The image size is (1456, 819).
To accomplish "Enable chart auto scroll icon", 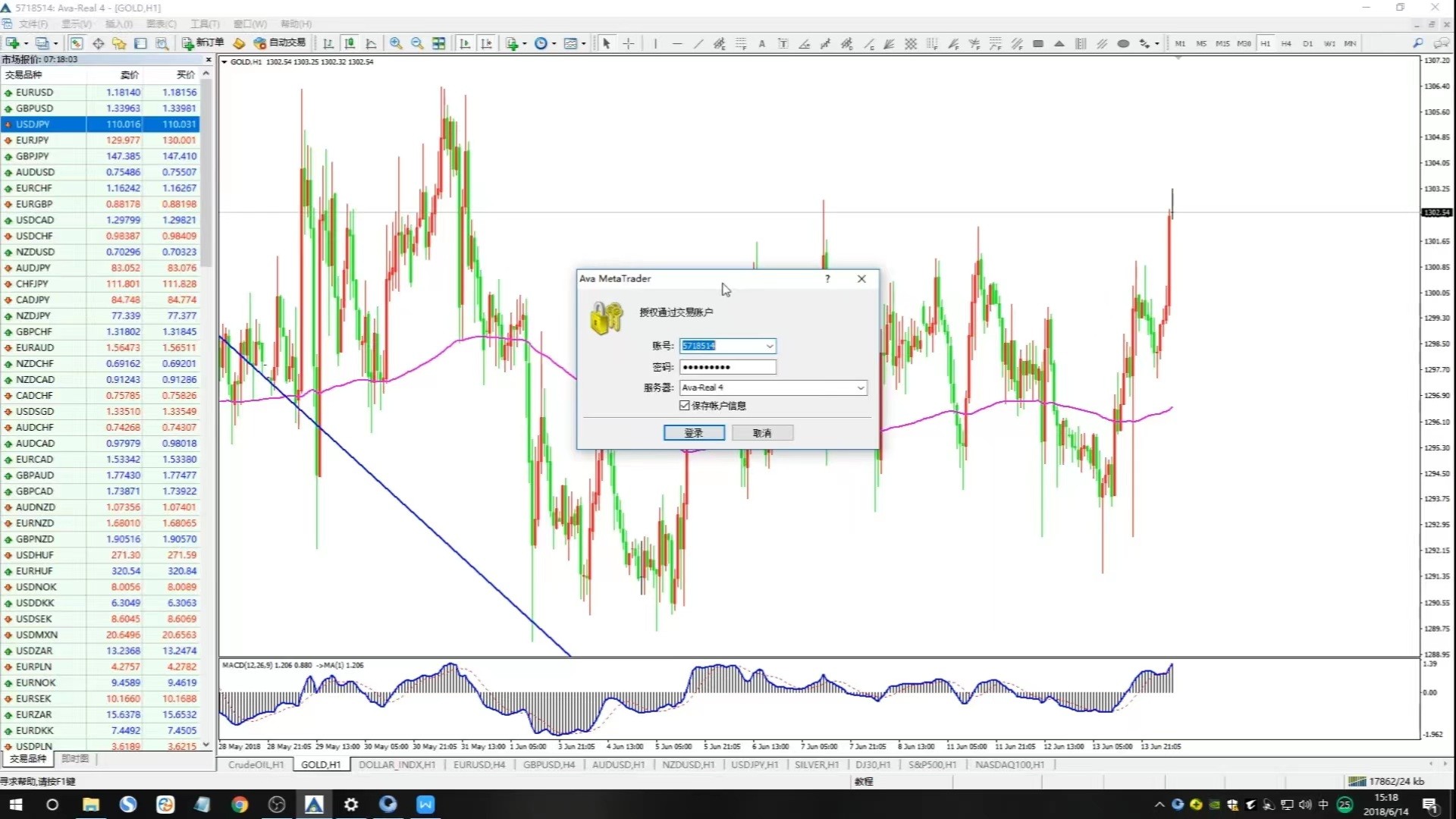I will pos(465,43).
